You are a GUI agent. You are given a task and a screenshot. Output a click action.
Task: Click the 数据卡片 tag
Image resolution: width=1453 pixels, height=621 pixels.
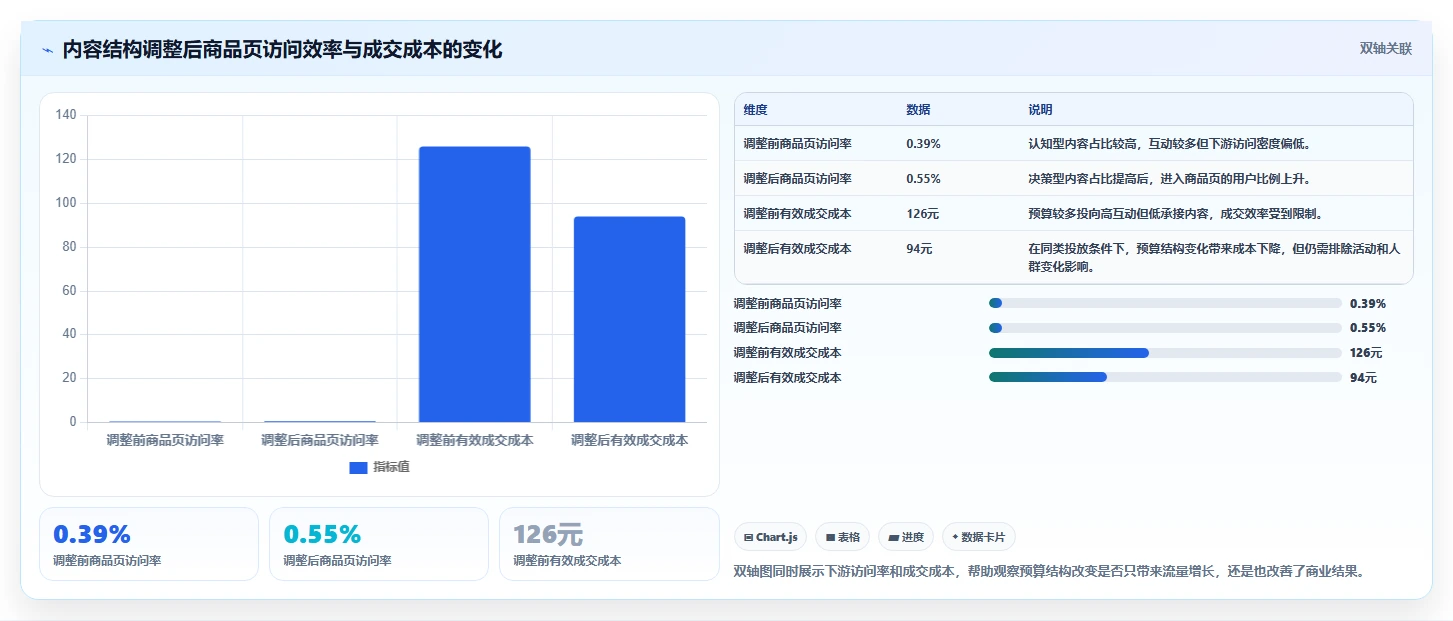pyautogui.click(x=979, y=537)
